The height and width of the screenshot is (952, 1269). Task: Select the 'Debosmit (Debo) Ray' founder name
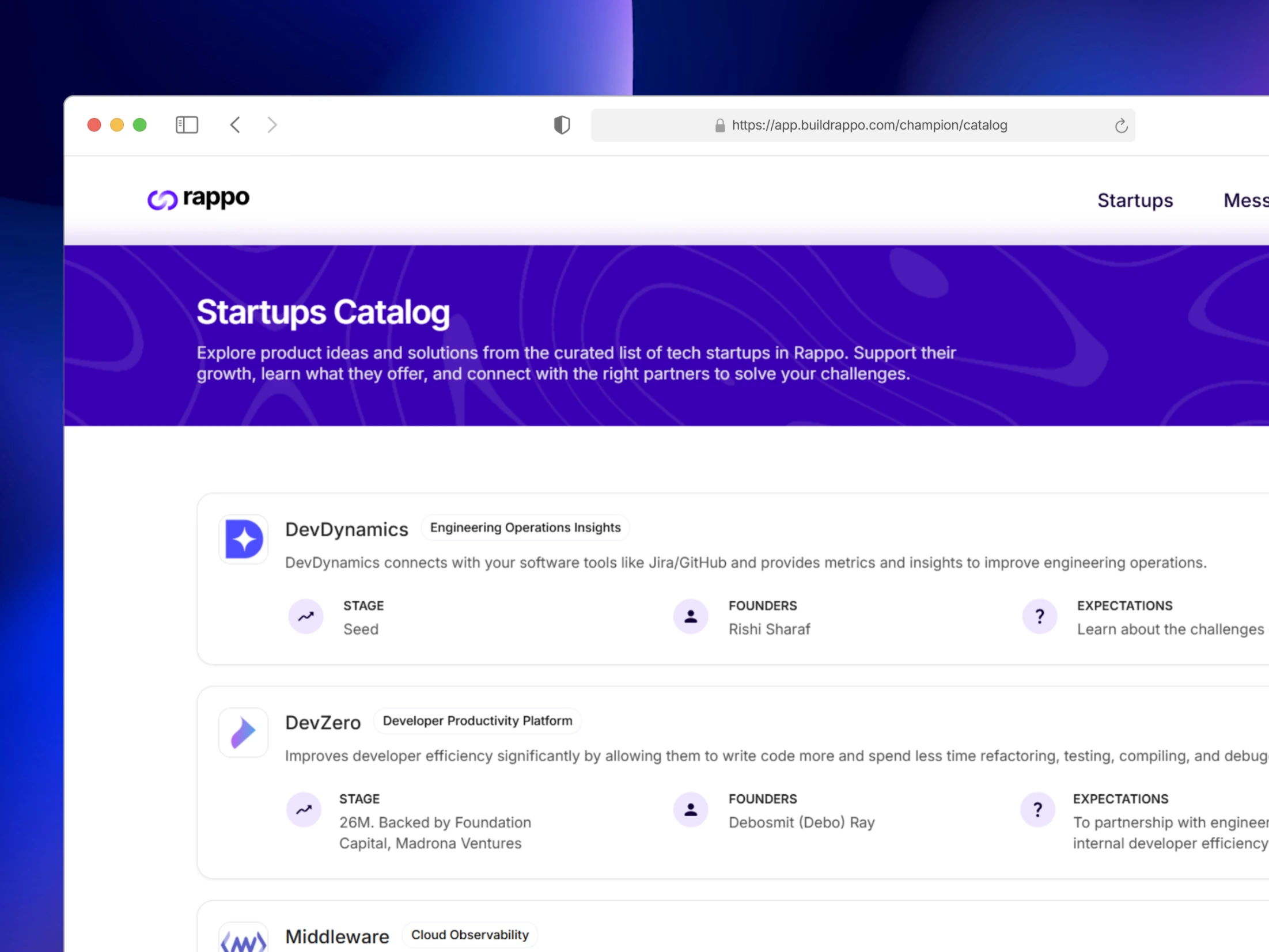802,822
